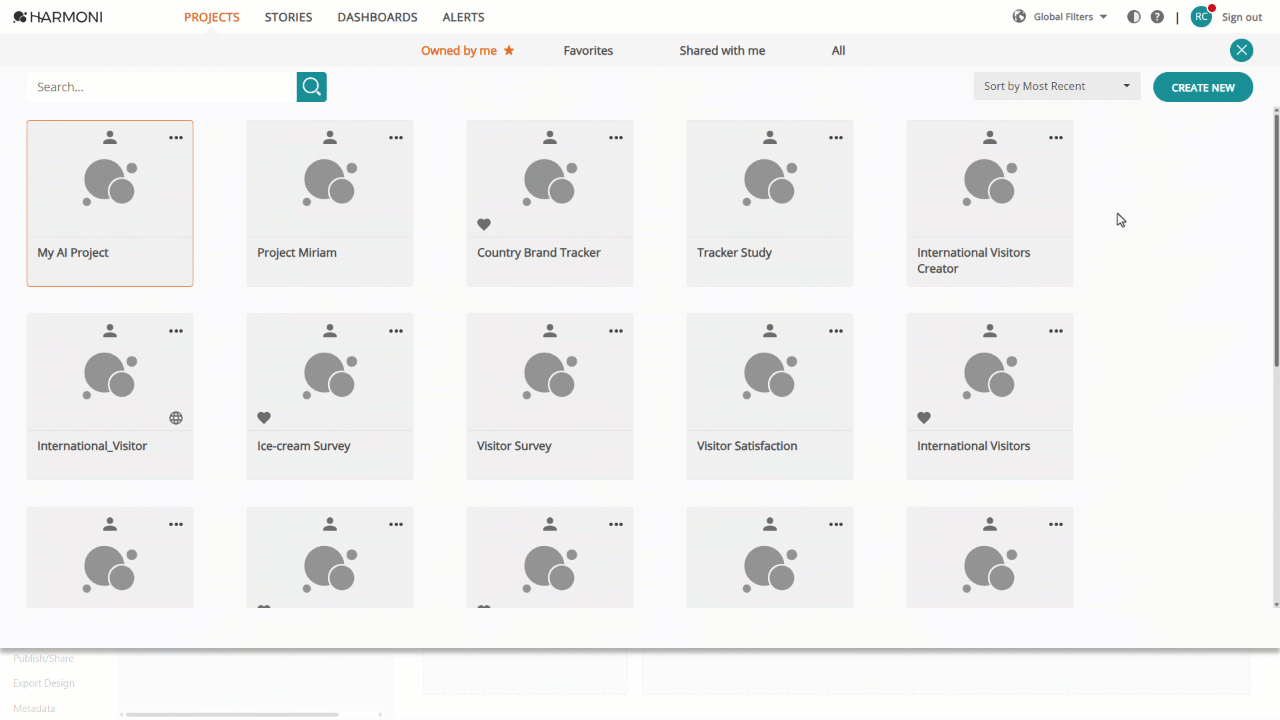Open the DASHBOARDS menu
Screen dimensions: 1280x720
(377, 17)
